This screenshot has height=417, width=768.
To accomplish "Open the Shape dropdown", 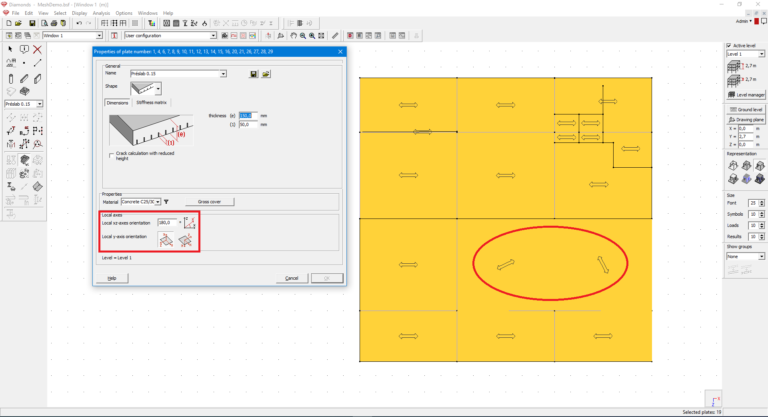I will pyautogui.click(x=158, y=89).
